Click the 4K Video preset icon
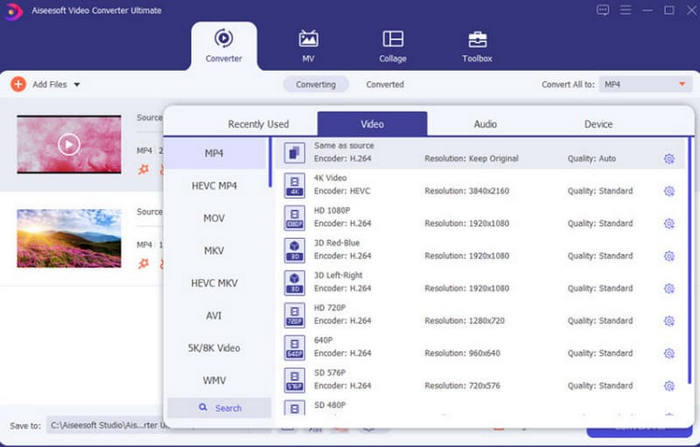The width and height of the screenshot is (700, 447). (x=295, y=185)
